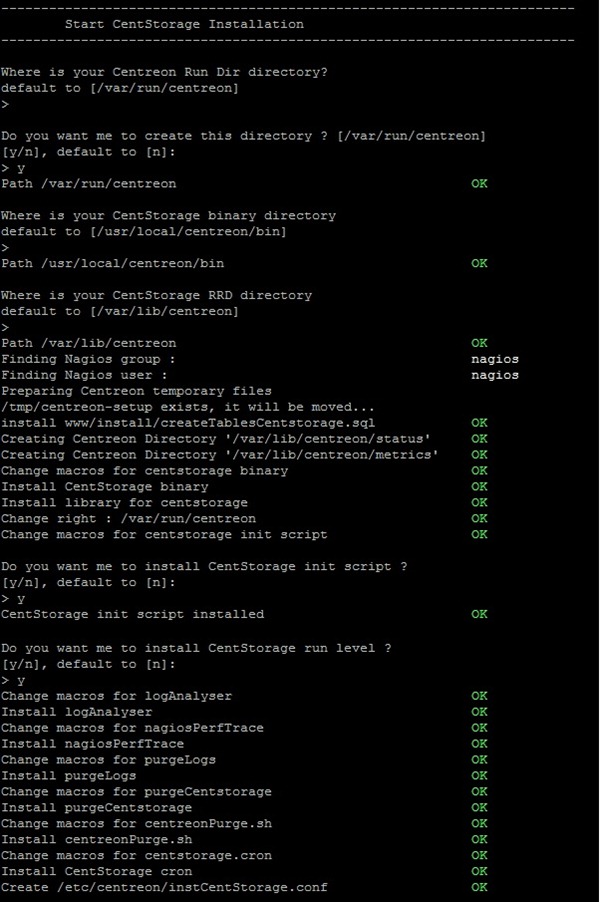Click the 'Install CentStorage binary' line
The image size is (600, 902).
pyautogui.click(x=105, y=487)
